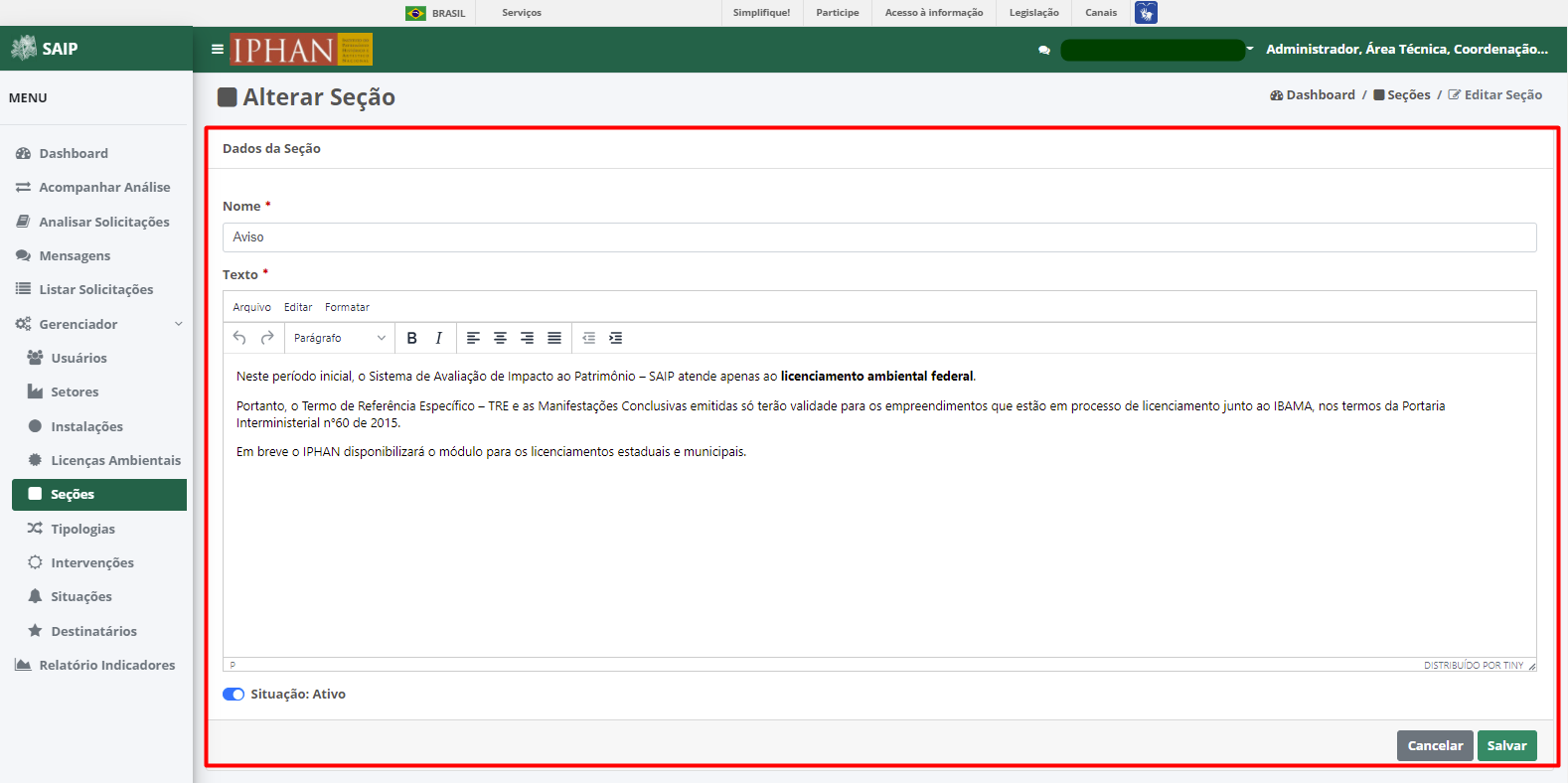The image size is (1568, 783).
Task: Toggle italic formatting
Action: [x=438, y=338]
